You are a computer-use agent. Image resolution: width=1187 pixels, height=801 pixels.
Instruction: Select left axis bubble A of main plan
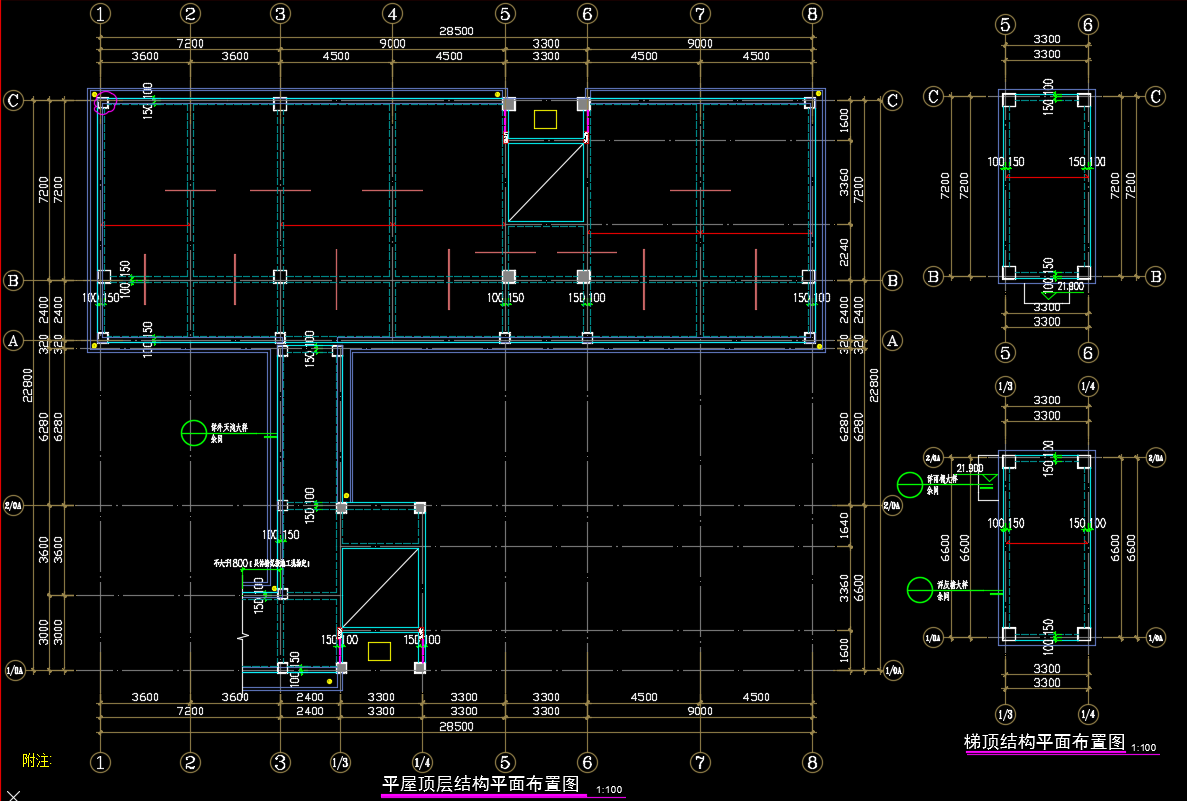14,341
